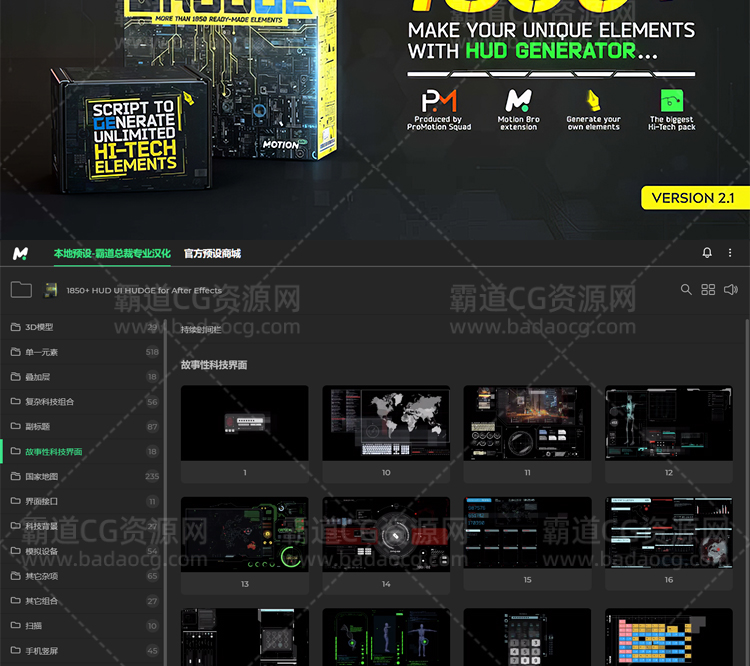Screen dimensions: 750x666
Task: Select the 模拟设备 category
Action: coord(82,551)
